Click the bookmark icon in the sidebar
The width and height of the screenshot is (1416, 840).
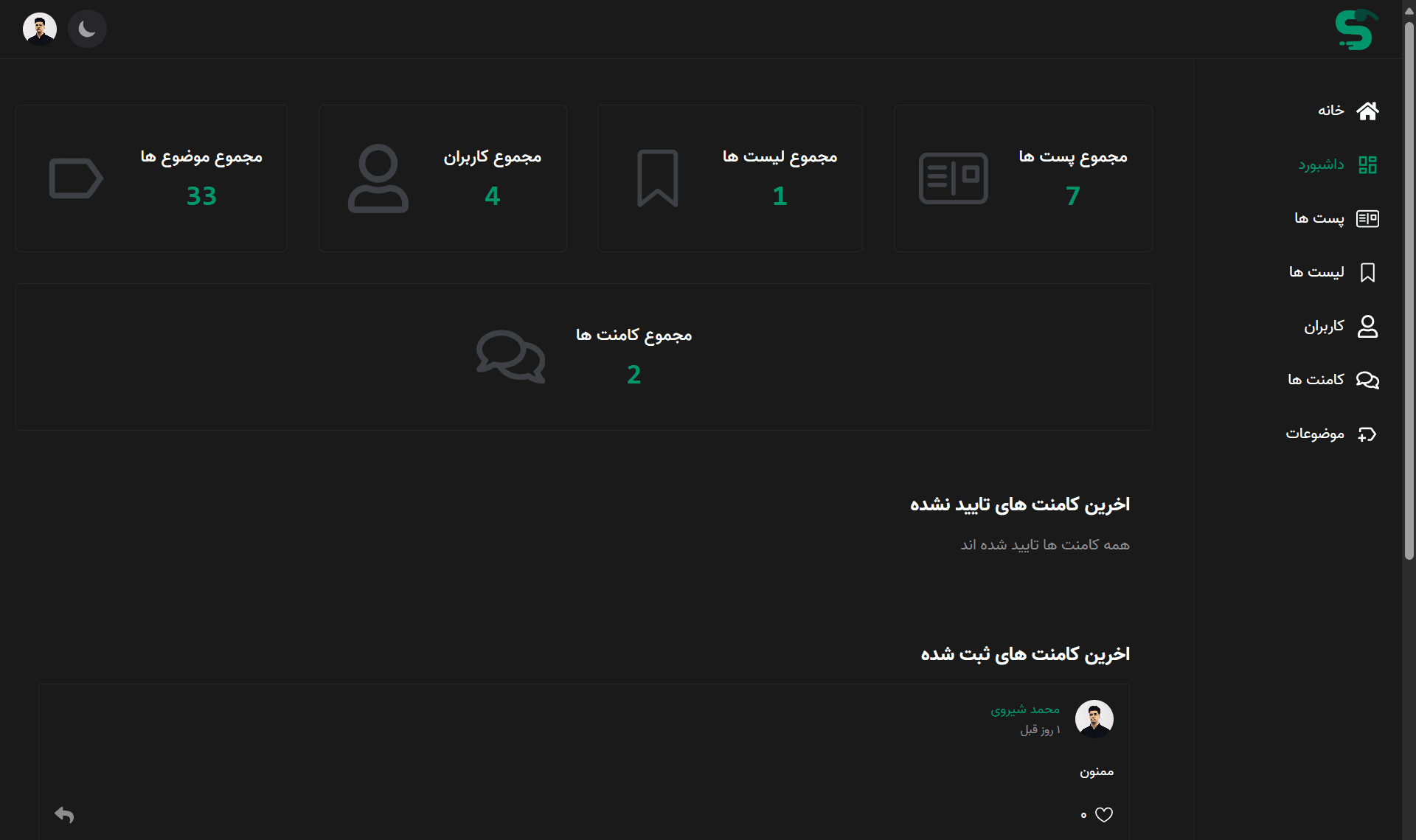tap(1367, 272)
